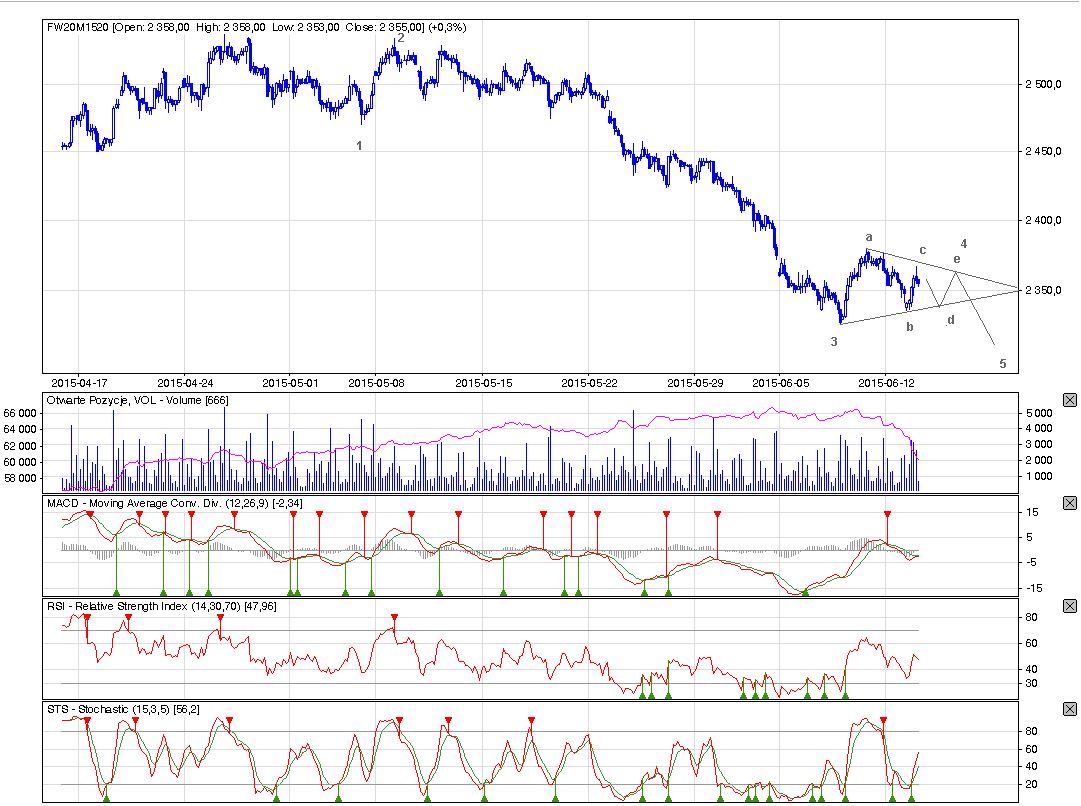Click the 2015-05-15 date label

point(483,383)
